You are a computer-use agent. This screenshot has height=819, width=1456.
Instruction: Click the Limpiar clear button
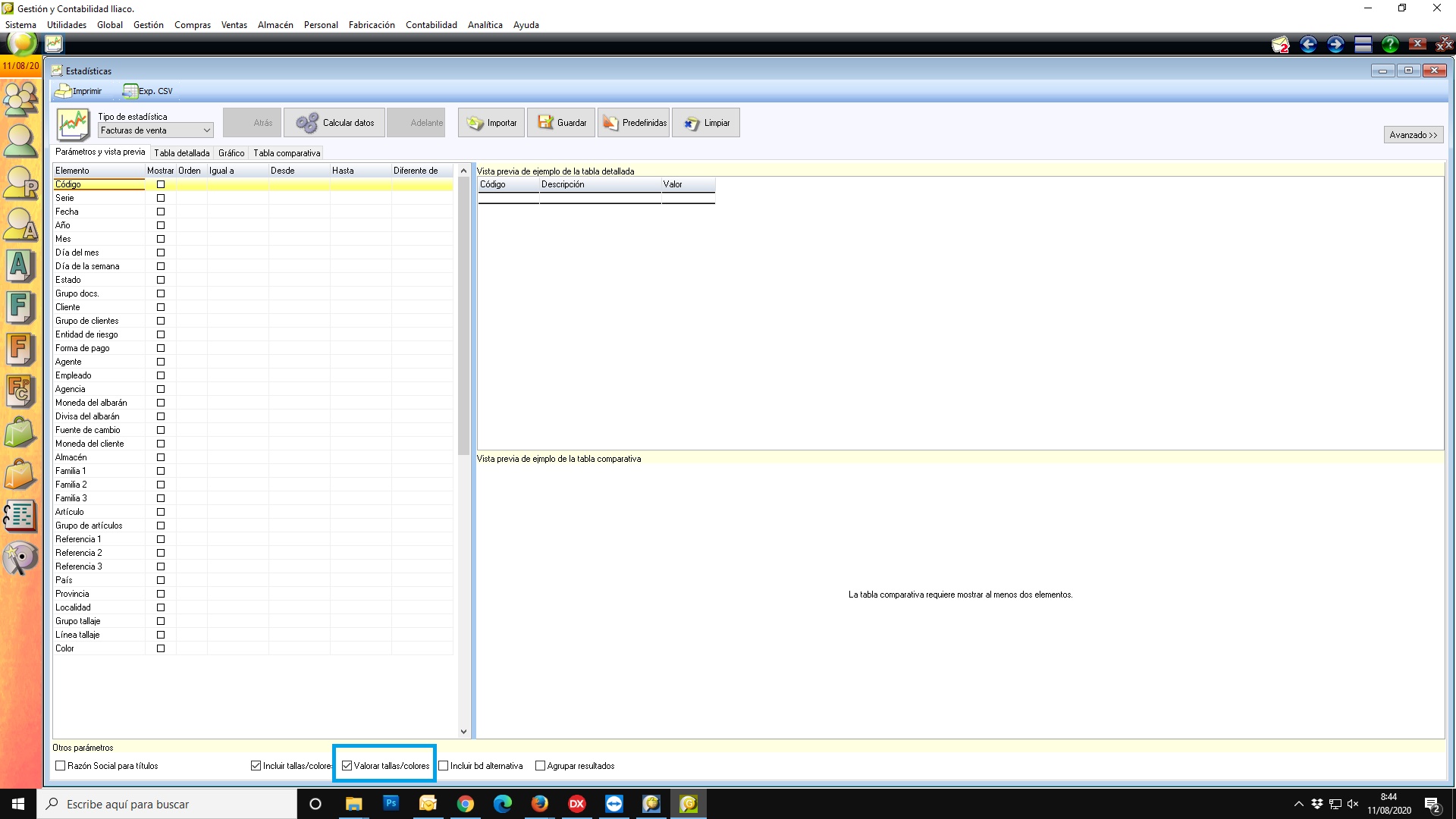pos(706,123)
